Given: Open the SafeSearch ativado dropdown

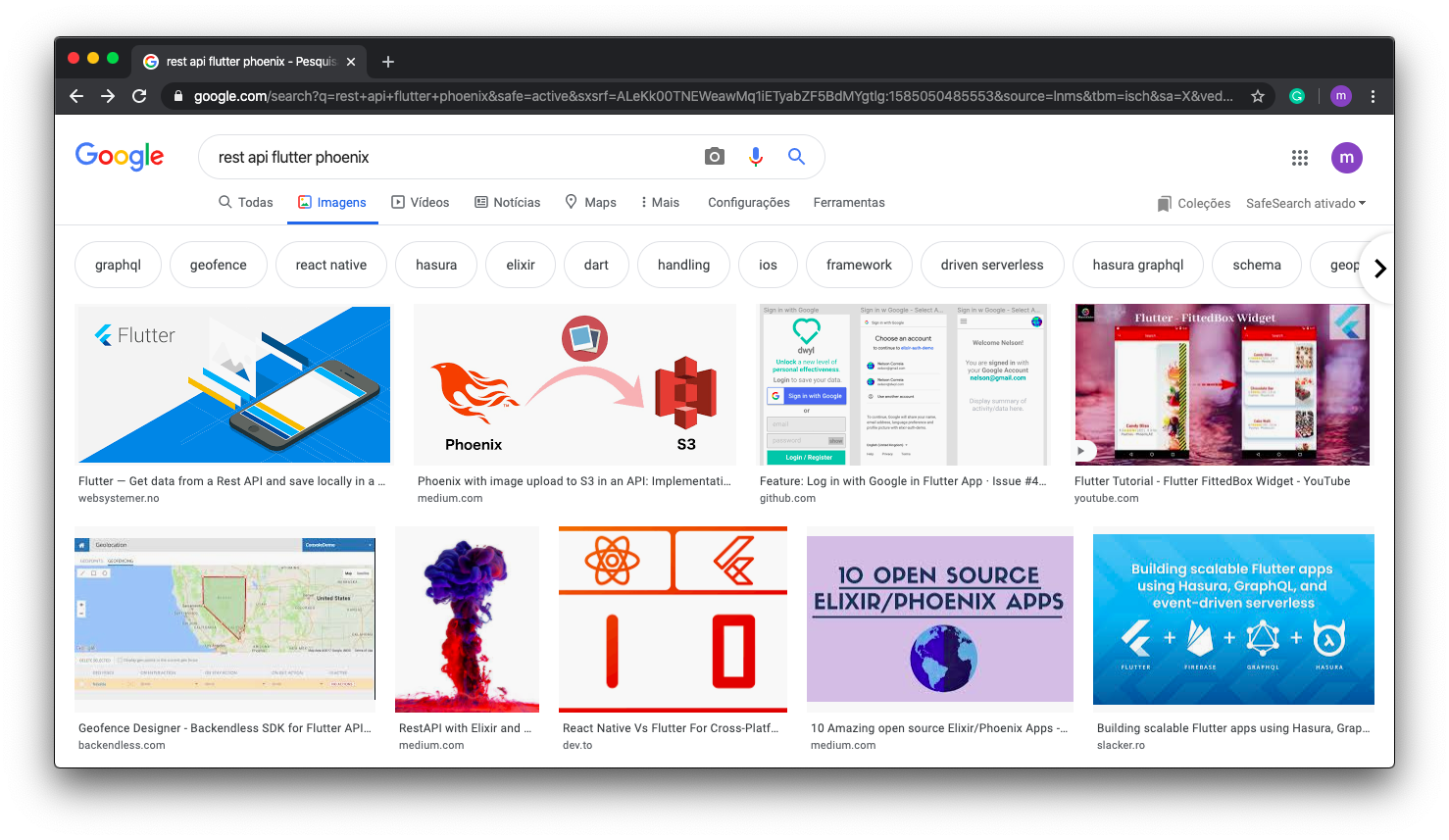Looking at the screenshot, I should coord(1306,203).
